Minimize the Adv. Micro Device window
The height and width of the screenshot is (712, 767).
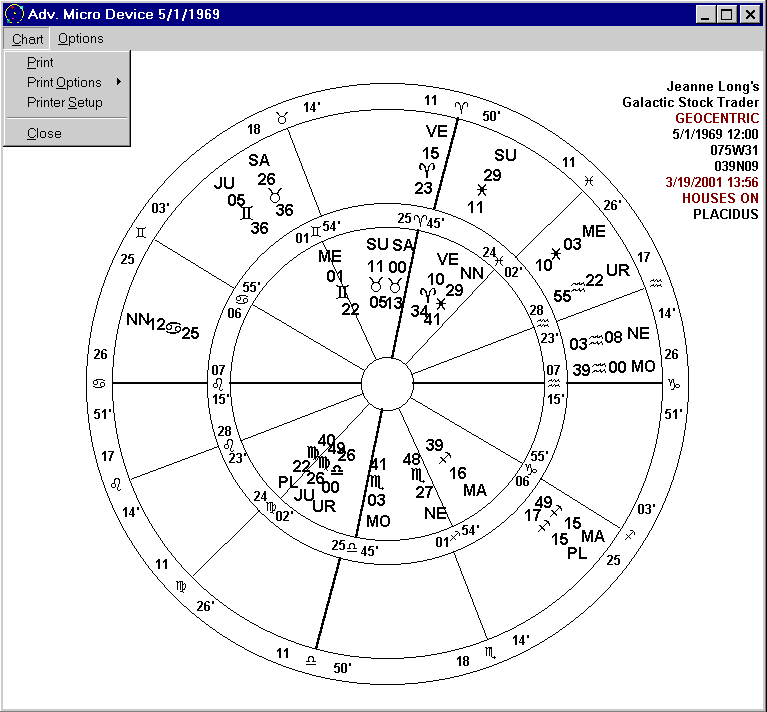(x=705, y=14)
